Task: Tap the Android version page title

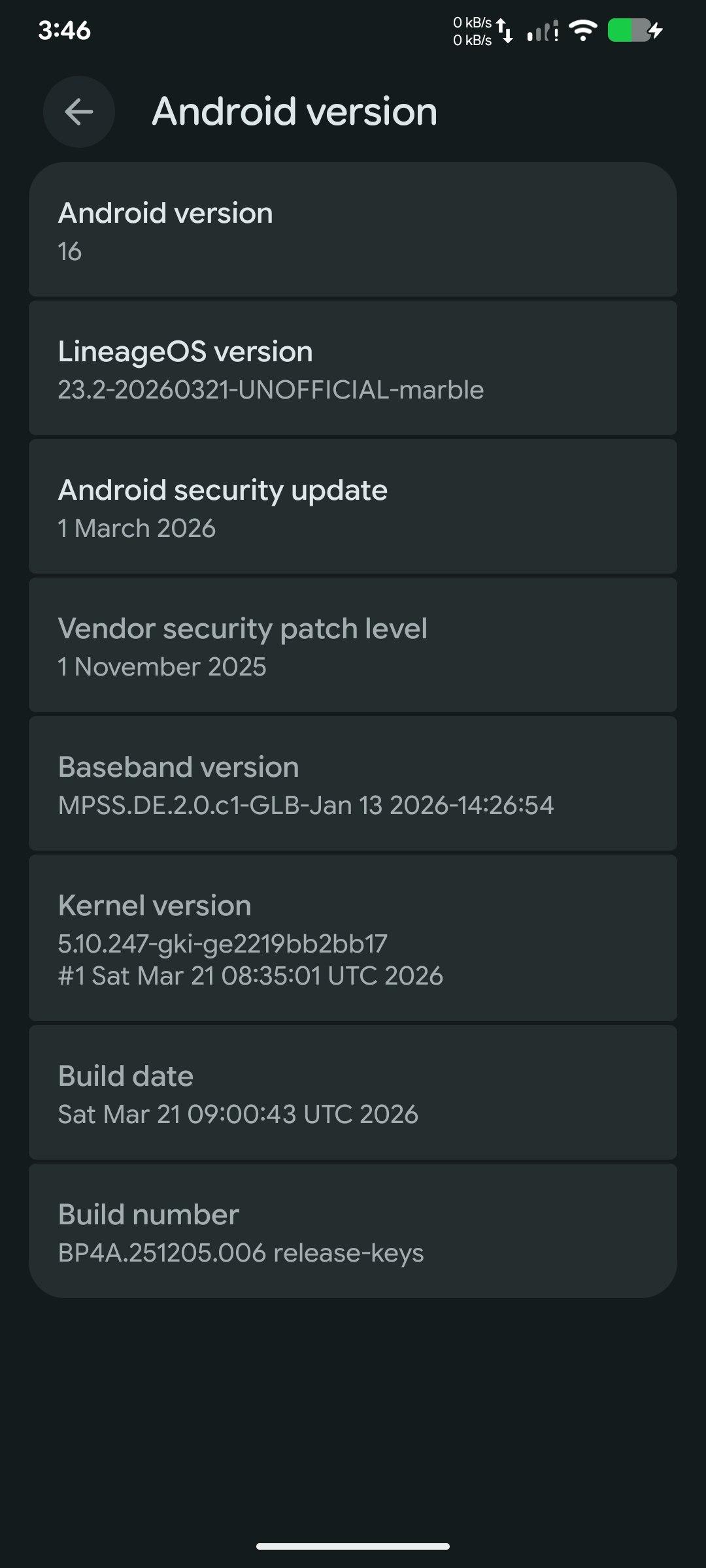Action: tap(294, 112)
